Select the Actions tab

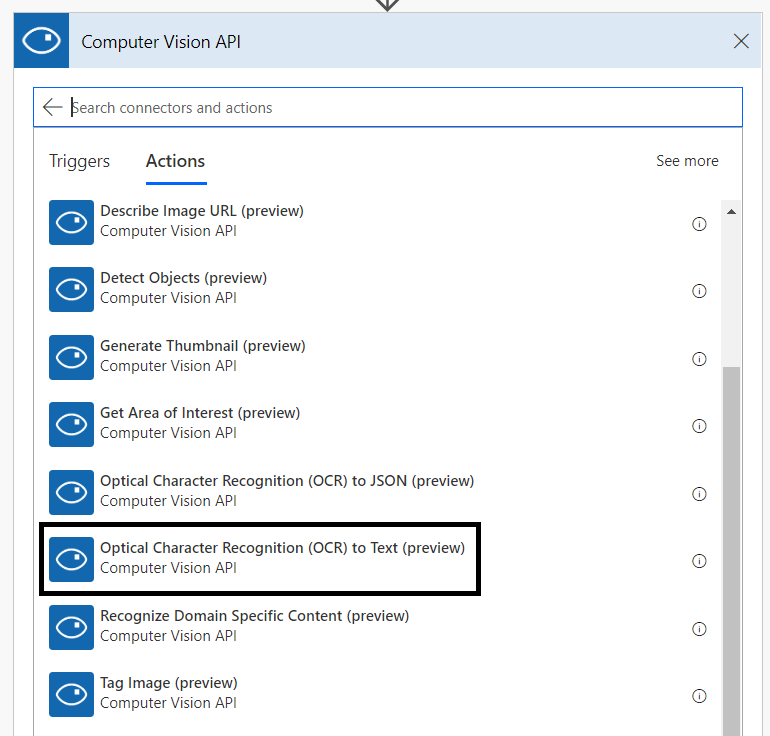pos(175,161)
